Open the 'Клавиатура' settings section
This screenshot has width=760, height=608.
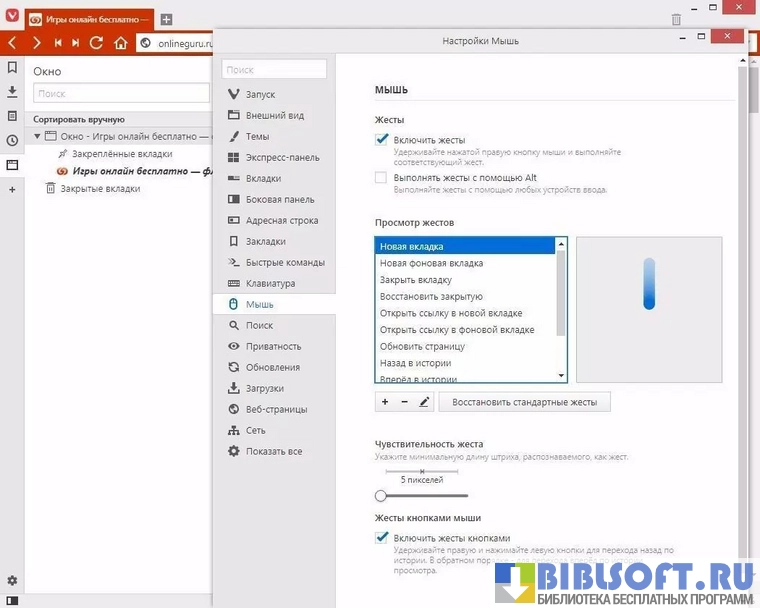point(270,283)
